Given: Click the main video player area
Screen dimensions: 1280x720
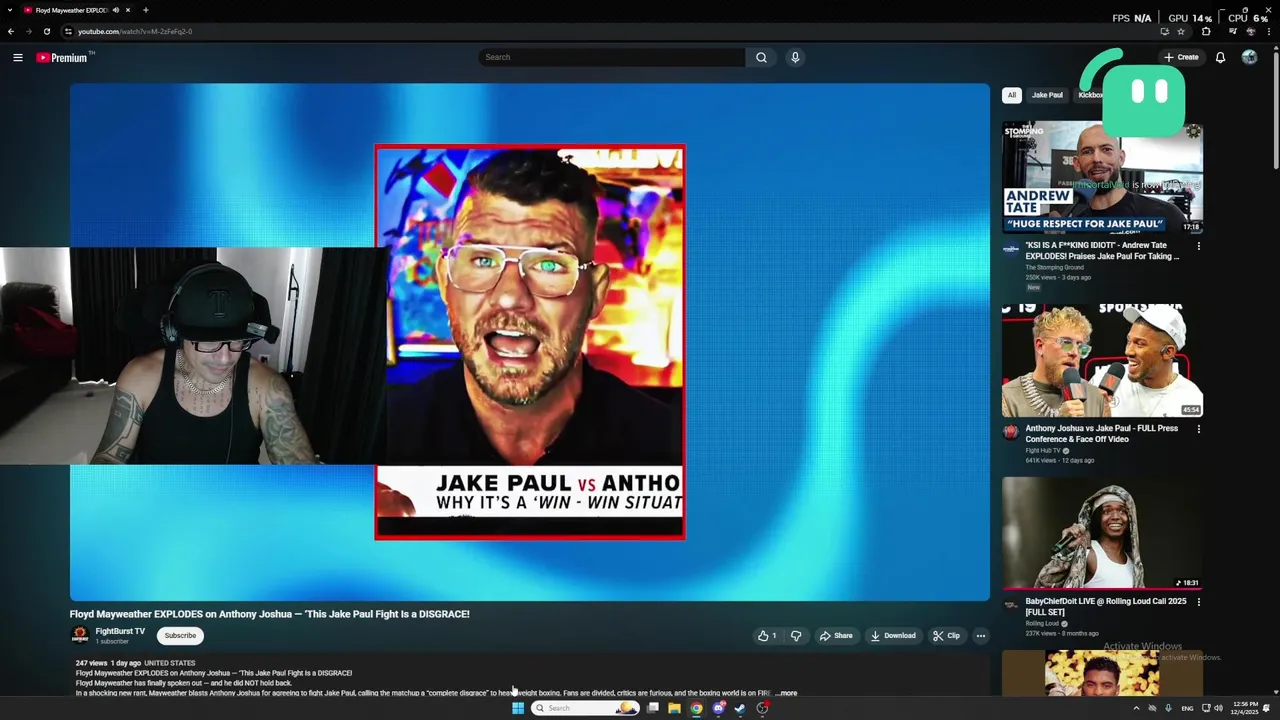Looking at the screenshot, I should point(530,342).
